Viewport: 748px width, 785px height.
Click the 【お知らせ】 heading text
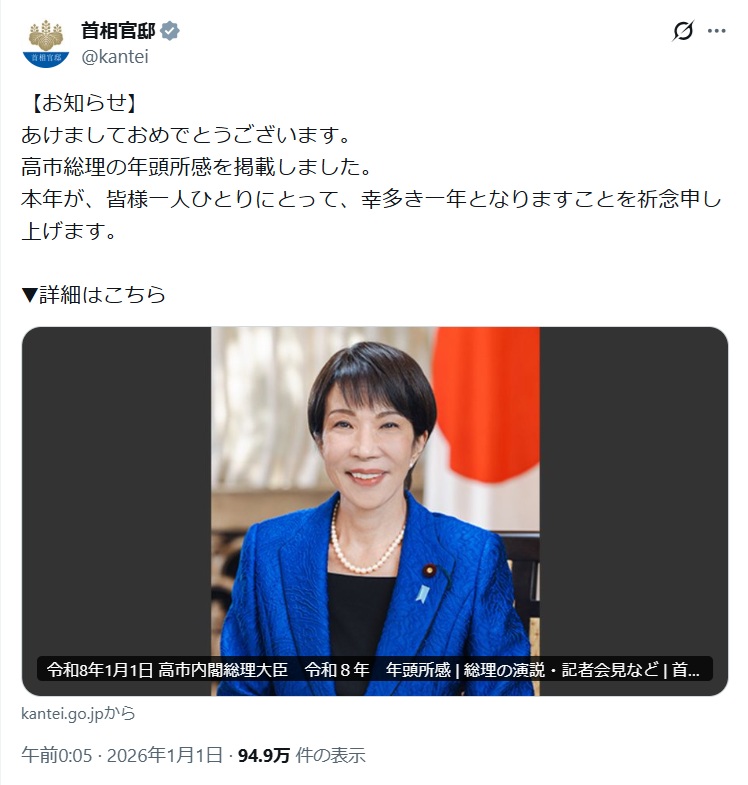click(83, 103)
